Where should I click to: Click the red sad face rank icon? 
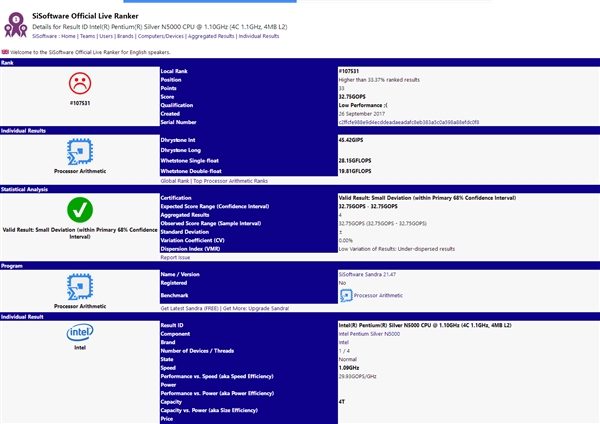pos(80,84)
